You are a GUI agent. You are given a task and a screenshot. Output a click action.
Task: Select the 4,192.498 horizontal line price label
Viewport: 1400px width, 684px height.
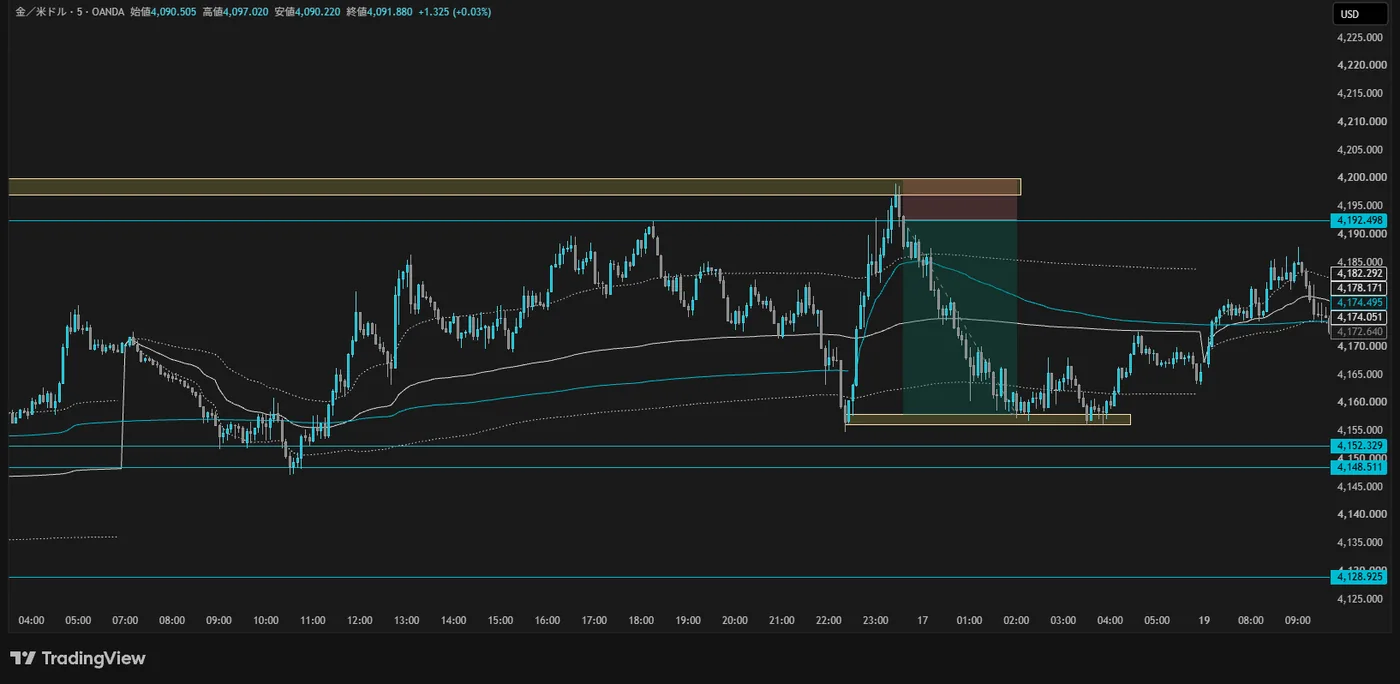[1359, 220]
